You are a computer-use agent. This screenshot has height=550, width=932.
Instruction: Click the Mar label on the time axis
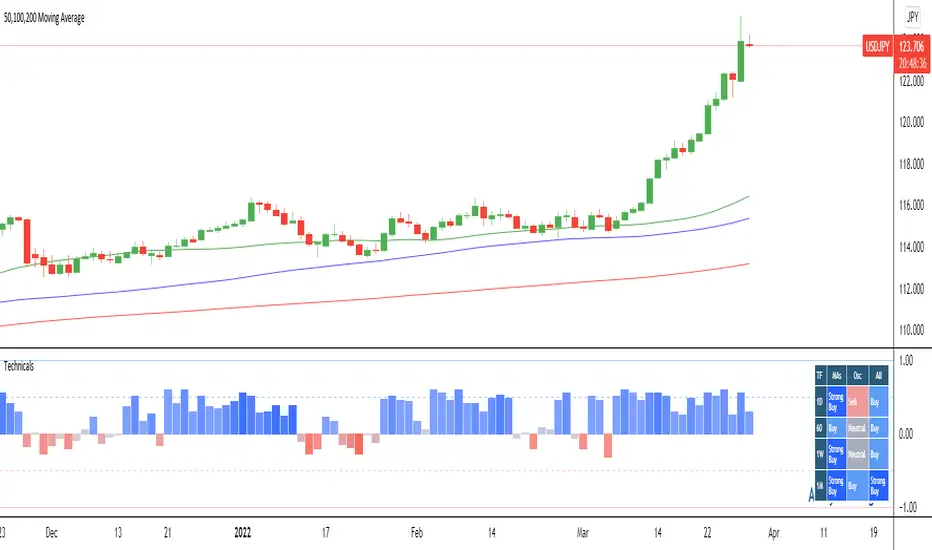(582, 533)
